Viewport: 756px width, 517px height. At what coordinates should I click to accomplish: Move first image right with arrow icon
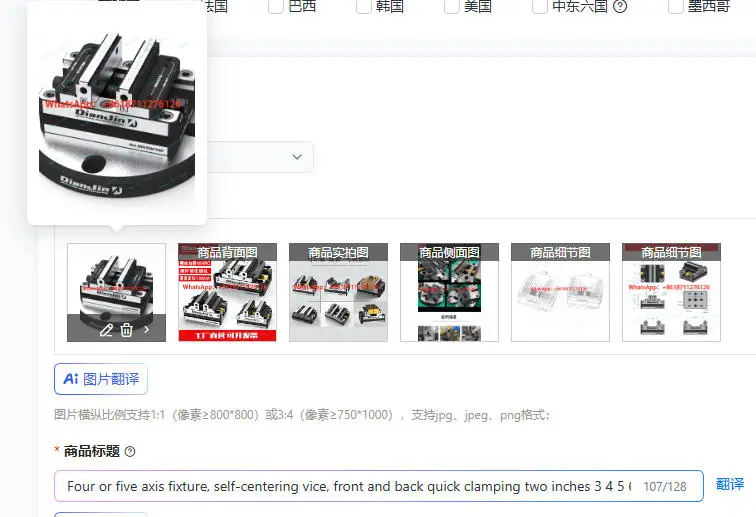(x=147, y=330)
